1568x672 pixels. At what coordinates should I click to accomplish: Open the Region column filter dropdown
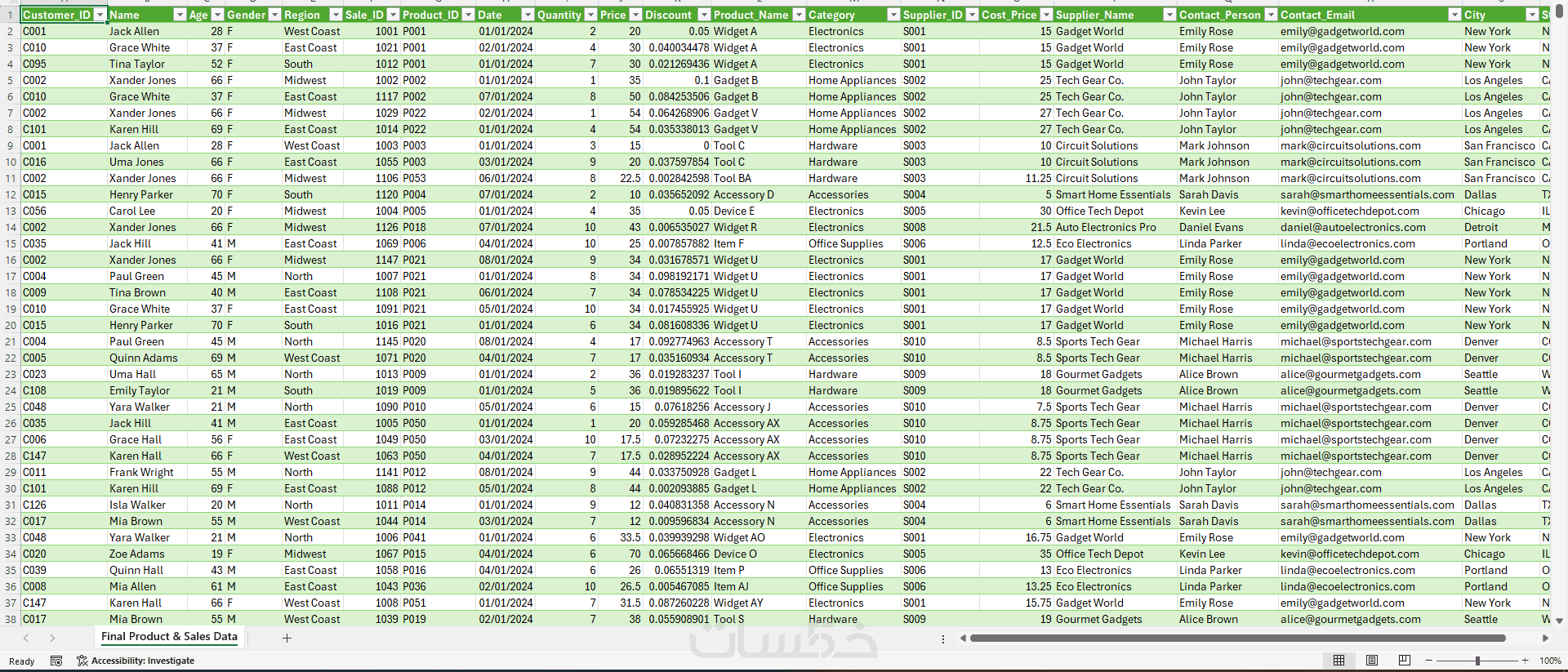tap(335, 15)
